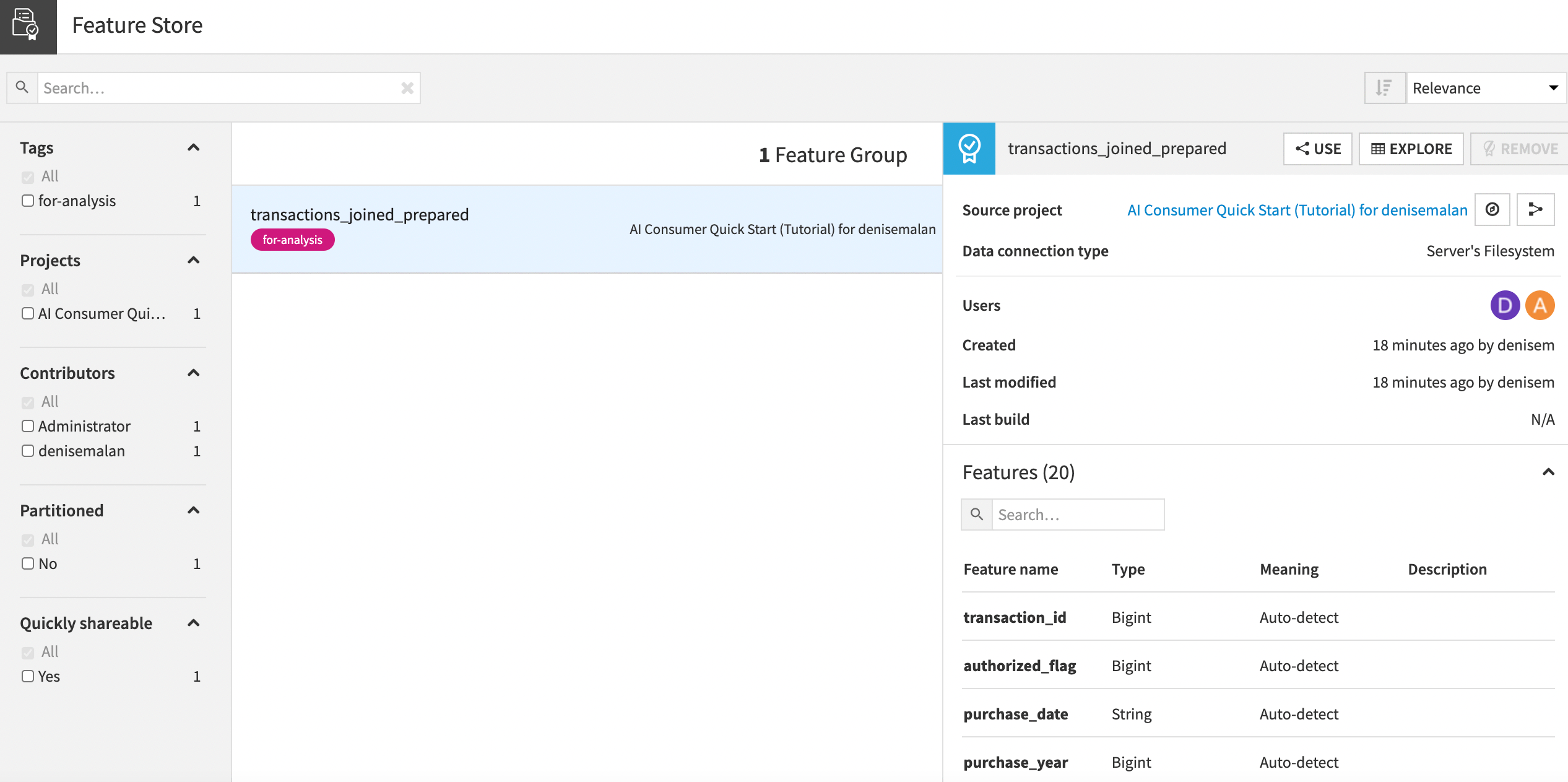Open the orange Administrator user avatar
The height and width of the screenshot is (782, 1568).
[x=1540, y=305]
